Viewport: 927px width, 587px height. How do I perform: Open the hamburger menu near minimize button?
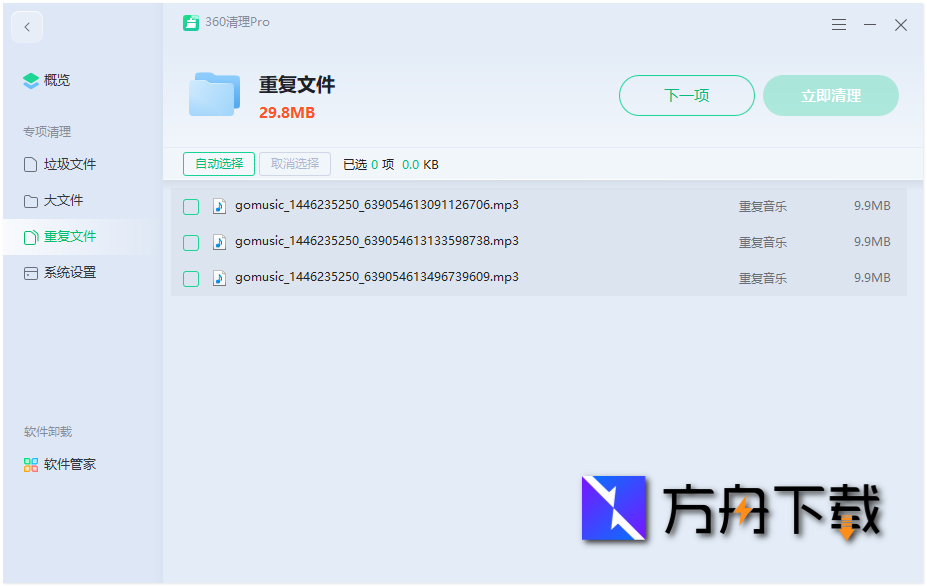[838, 25]
